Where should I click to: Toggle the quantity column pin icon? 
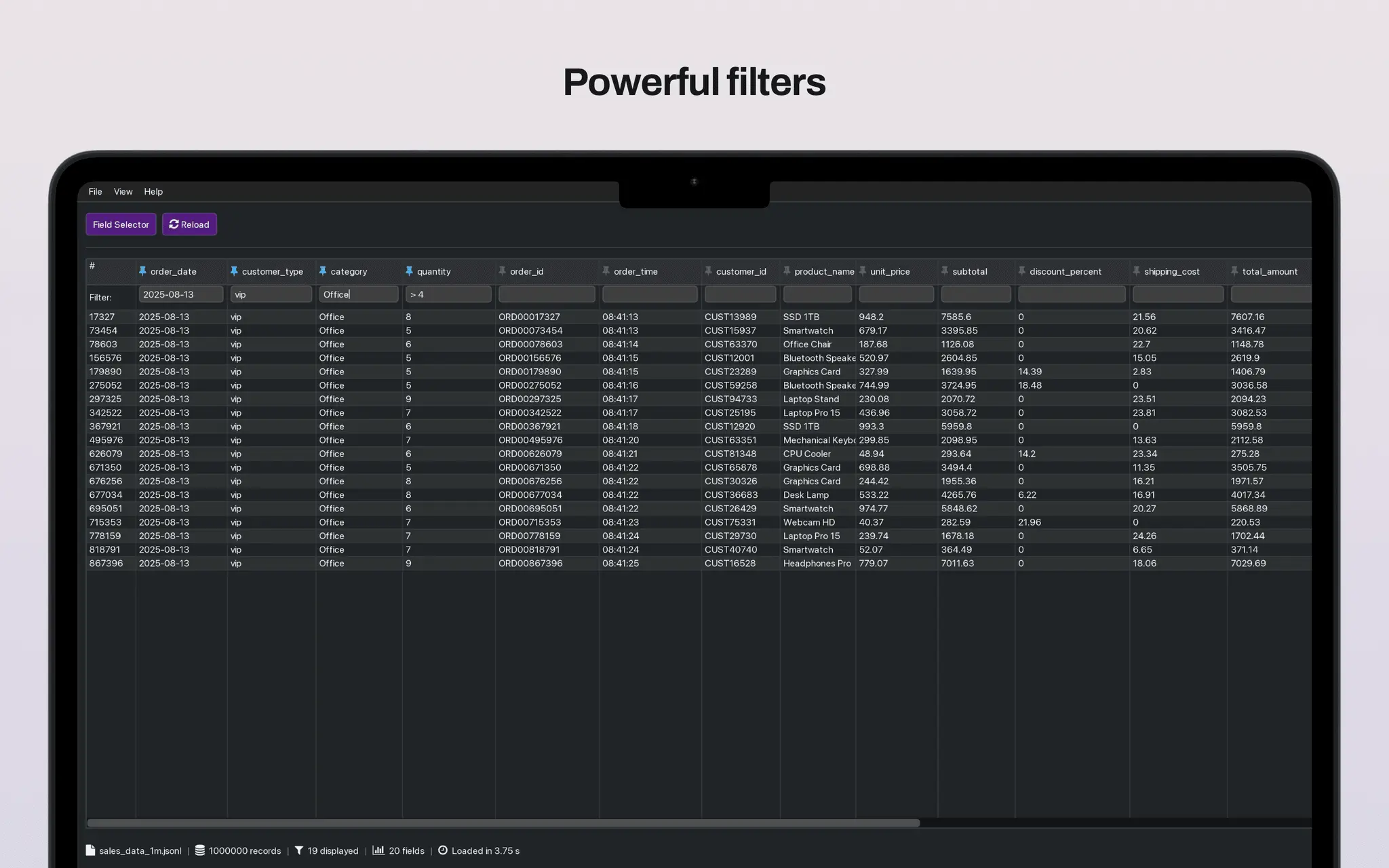point(409,271)
